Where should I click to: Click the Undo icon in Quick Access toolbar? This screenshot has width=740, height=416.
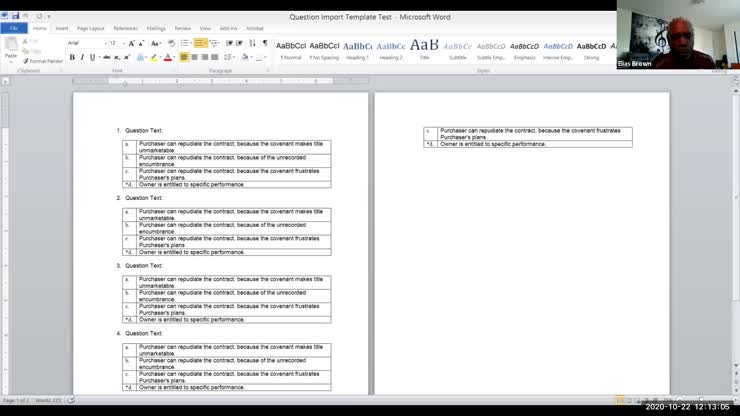pos(26,16)
